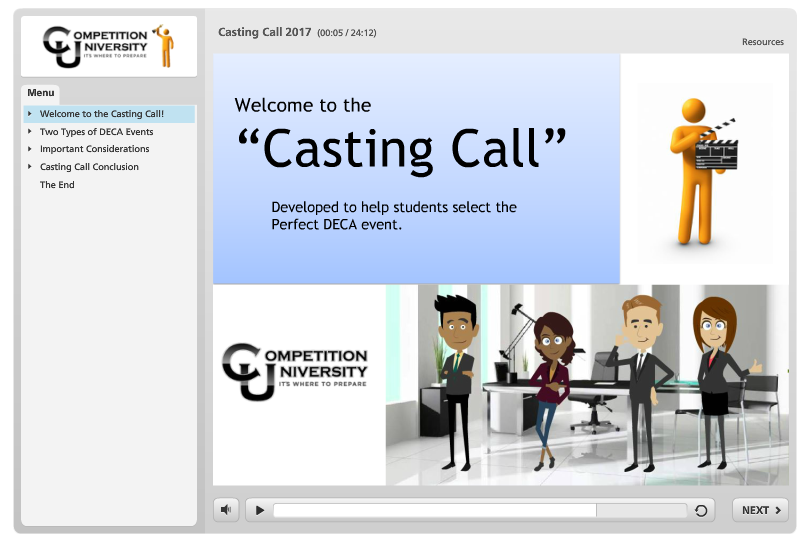Go to the NEXT slide
The width and height of the screenshot is (805, 541).
[x=760, y=510]
